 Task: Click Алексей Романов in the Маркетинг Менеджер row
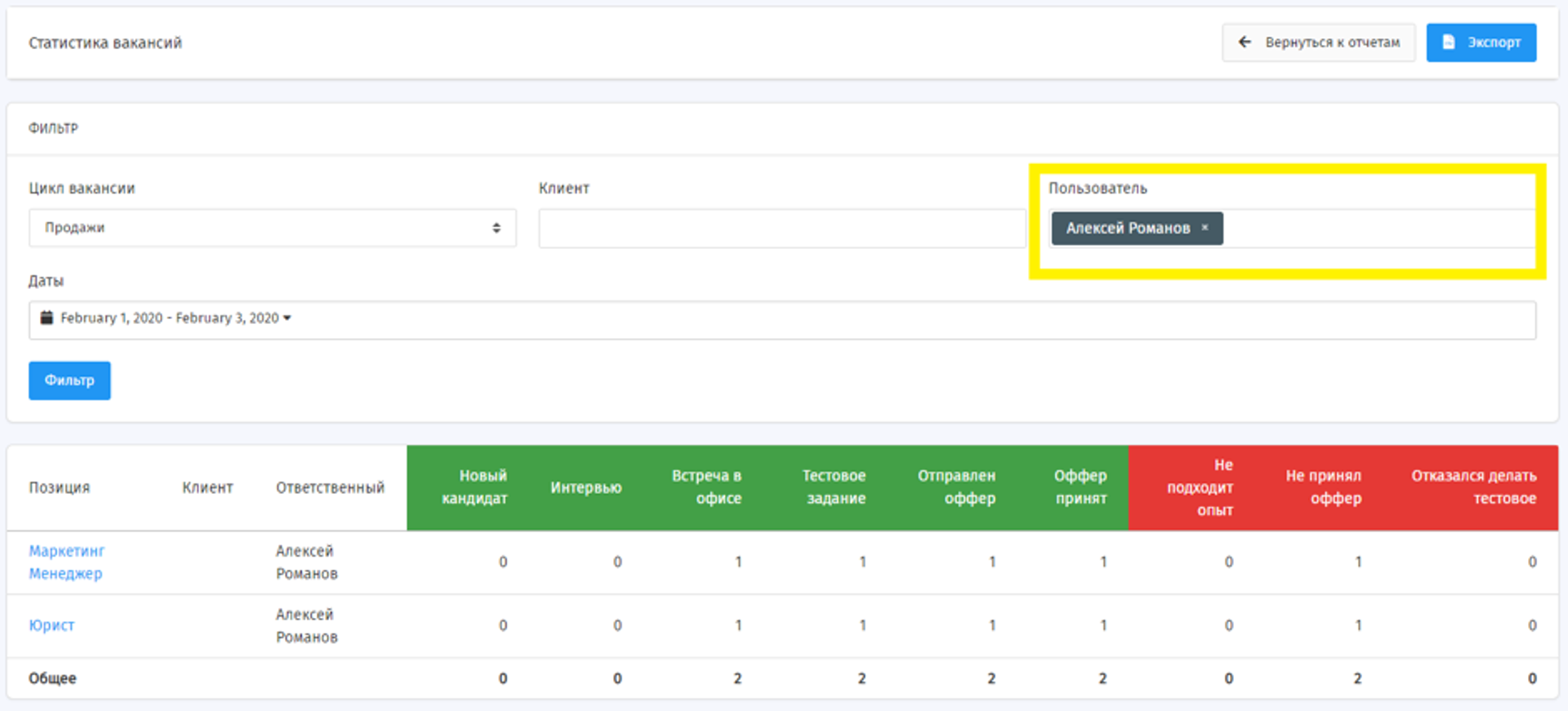[307, 562]
